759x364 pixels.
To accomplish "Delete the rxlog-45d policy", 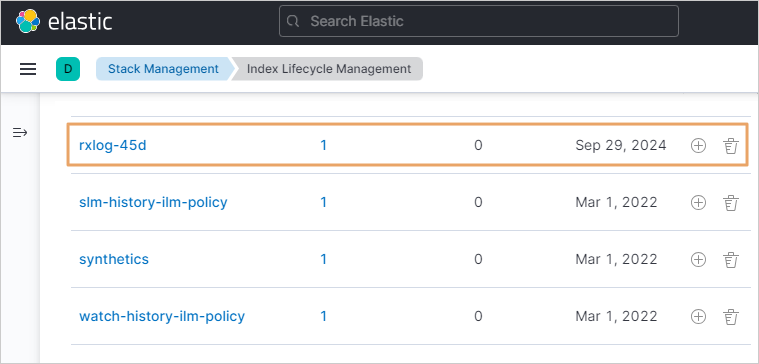I will (x=730, y=145).
